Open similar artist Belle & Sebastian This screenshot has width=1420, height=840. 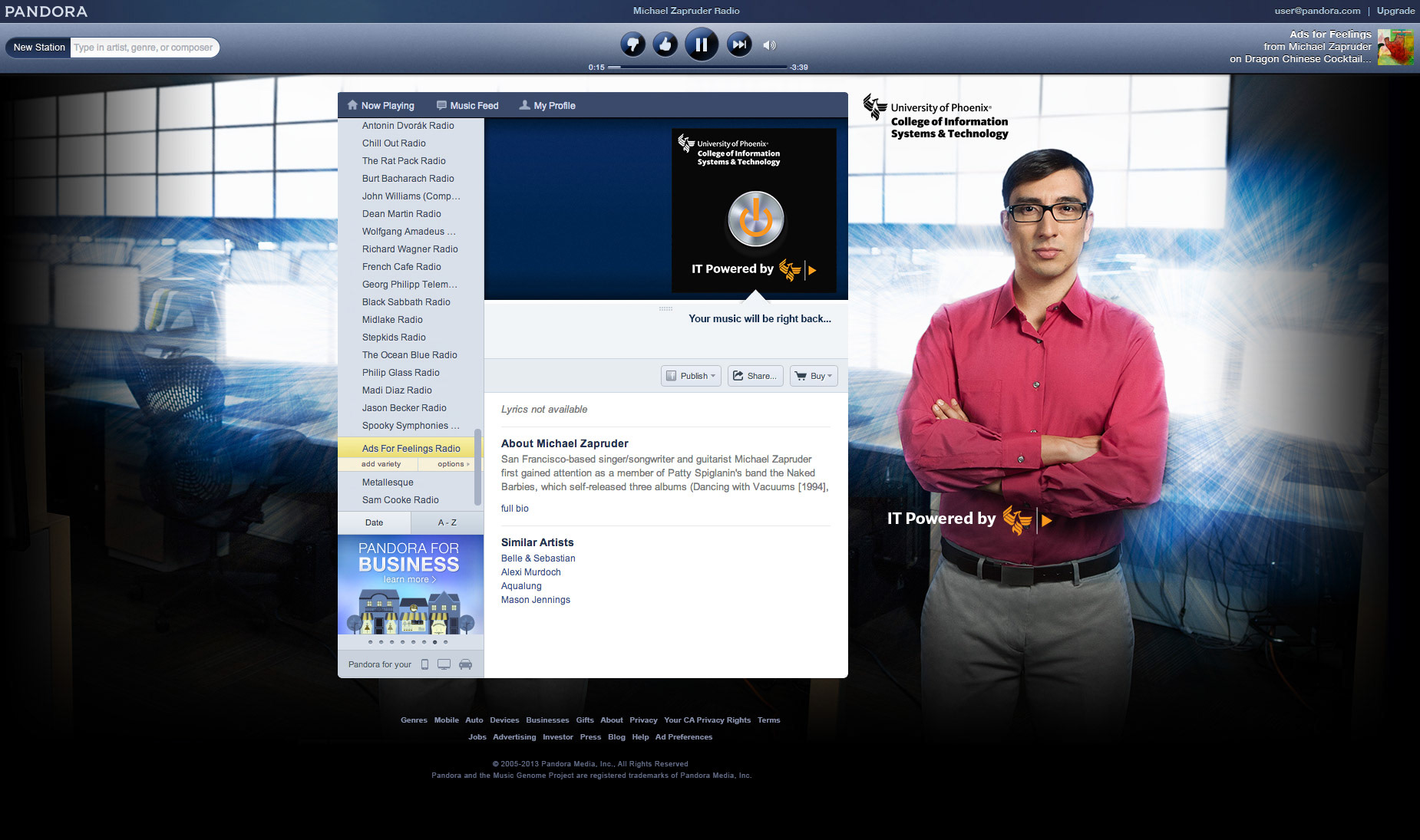[538, 558]
